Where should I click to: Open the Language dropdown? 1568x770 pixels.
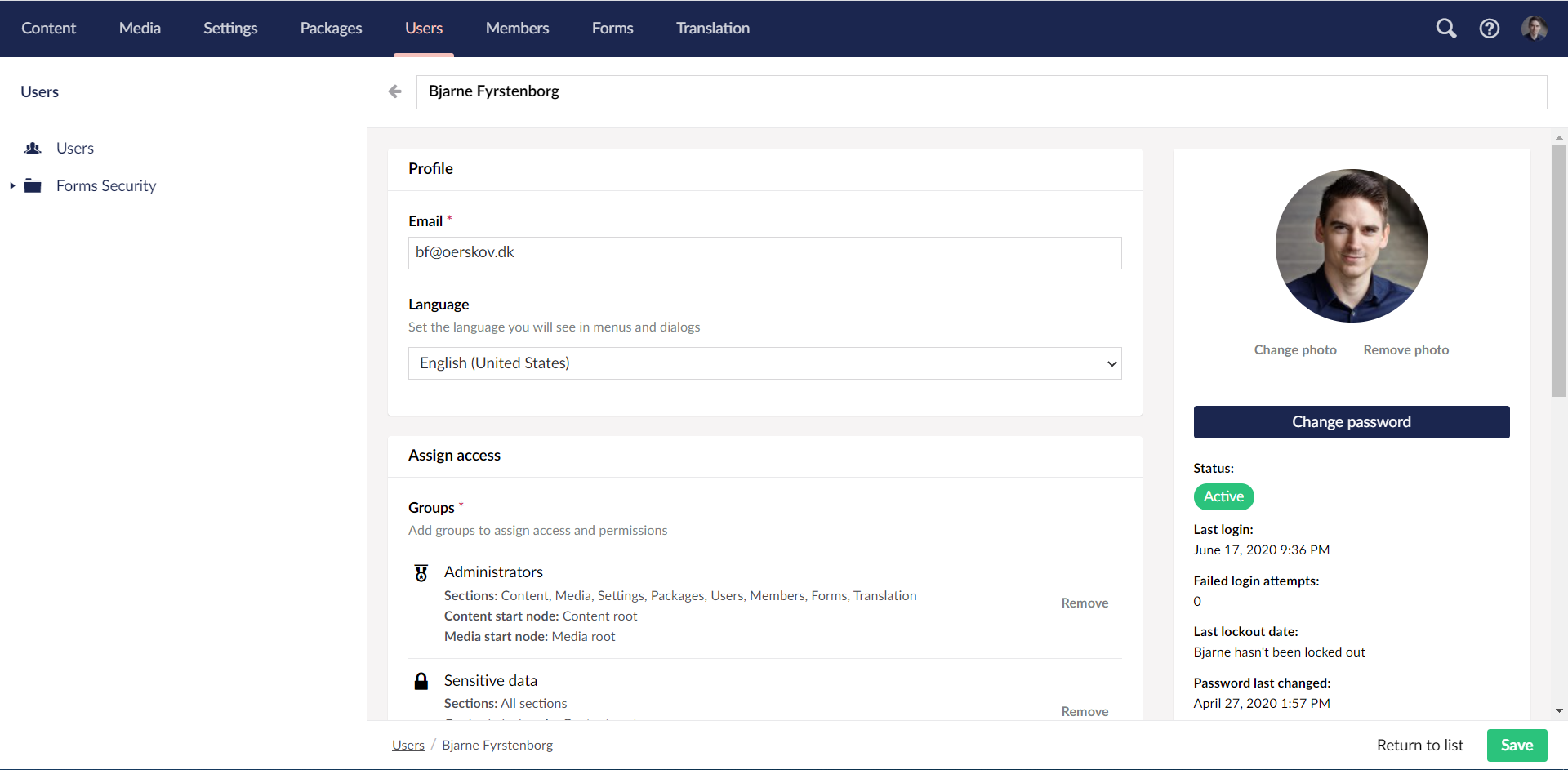pyautogui.click(x=764, y=363)
